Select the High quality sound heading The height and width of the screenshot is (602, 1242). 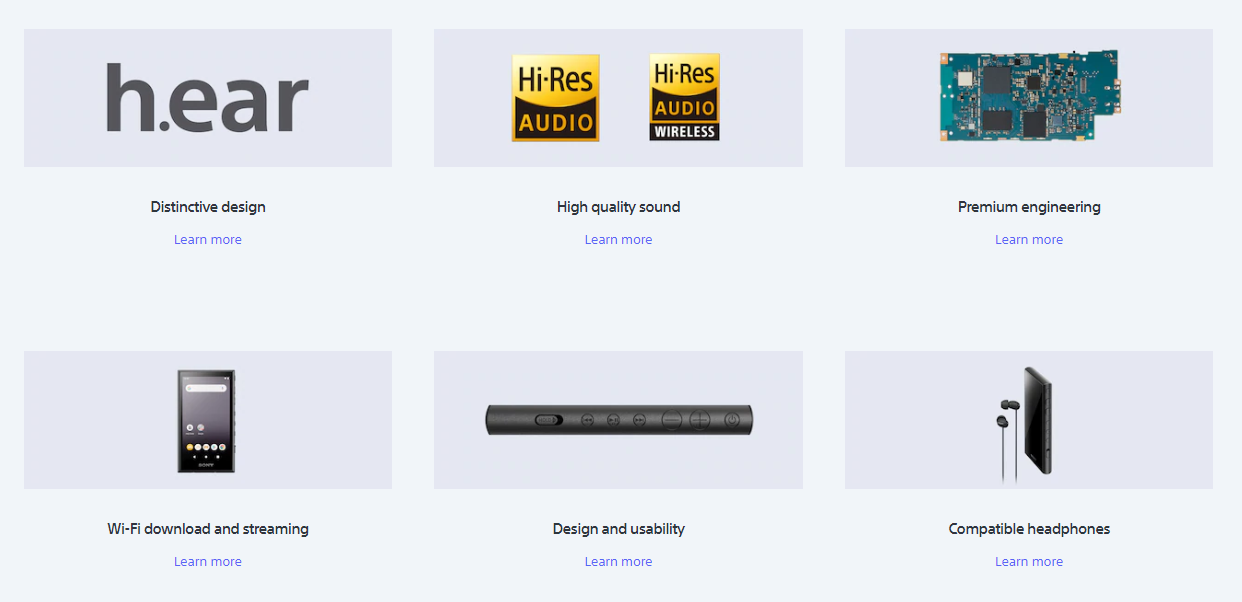tap(618, 207)
